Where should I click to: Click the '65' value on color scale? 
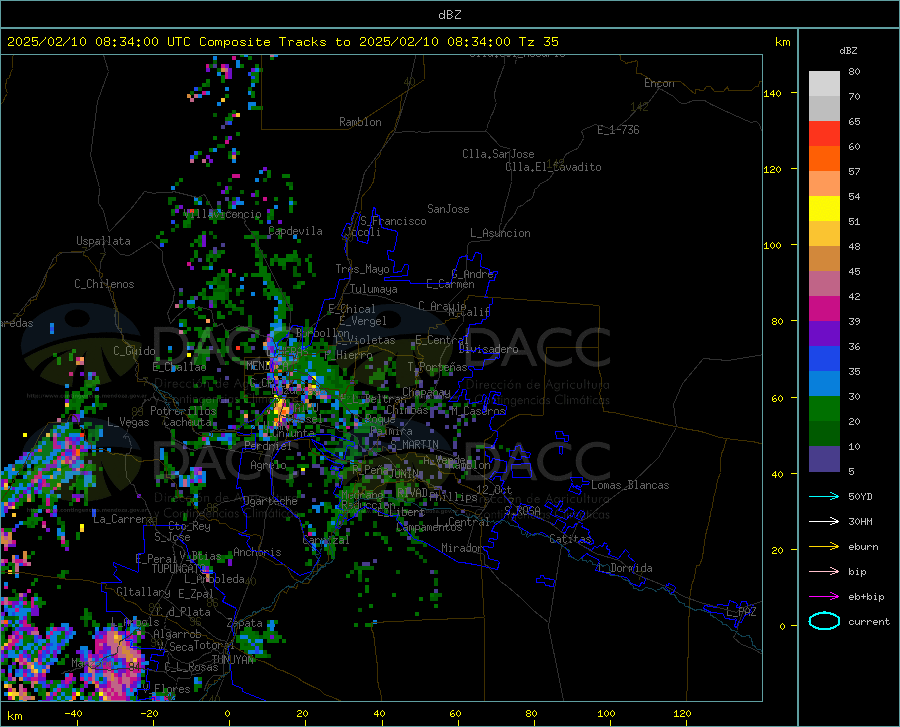(x=854, y=122)
